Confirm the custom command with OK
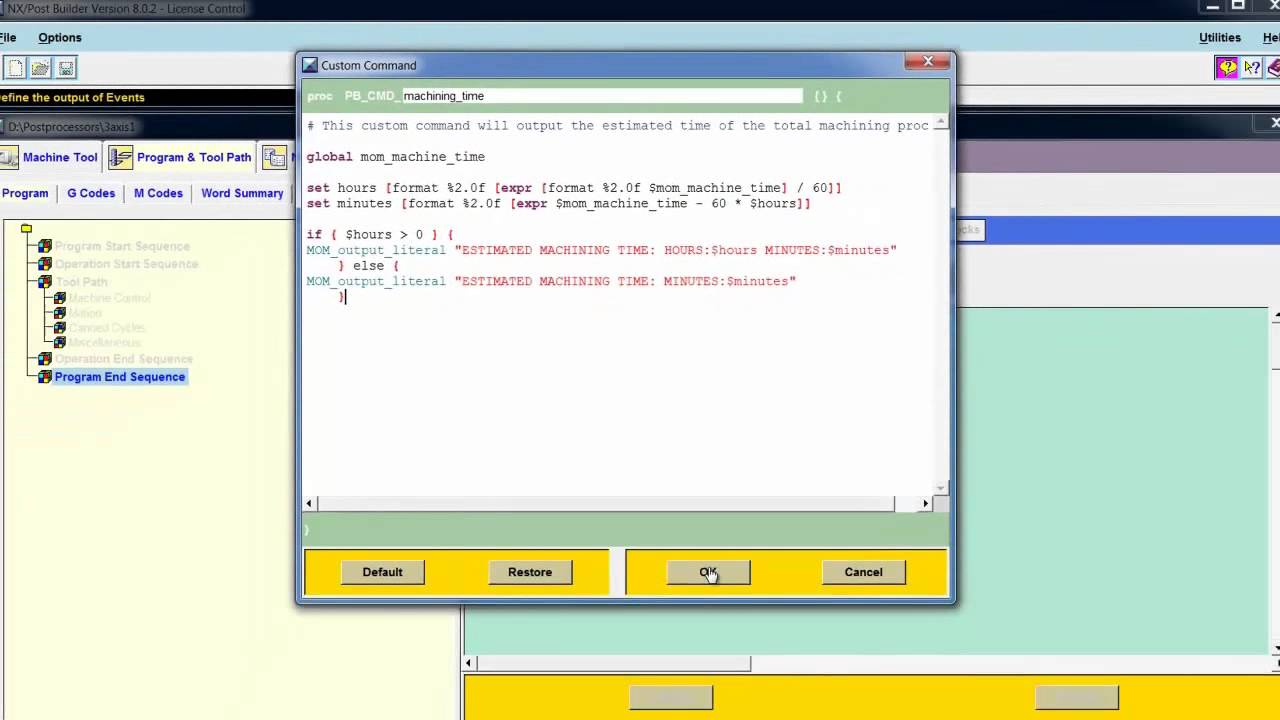The width and height of the screenshot is (1280, 720). point(708,572)
